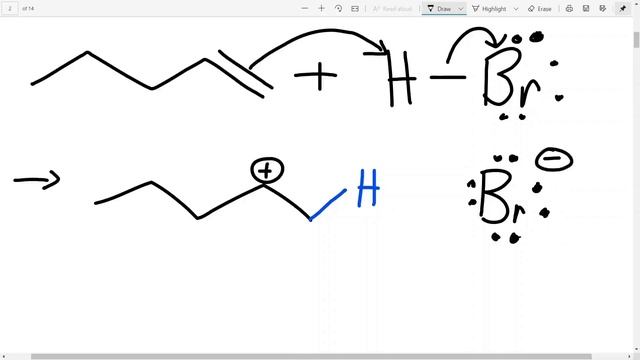Zoom in with the plus button

tap(321, 9)
